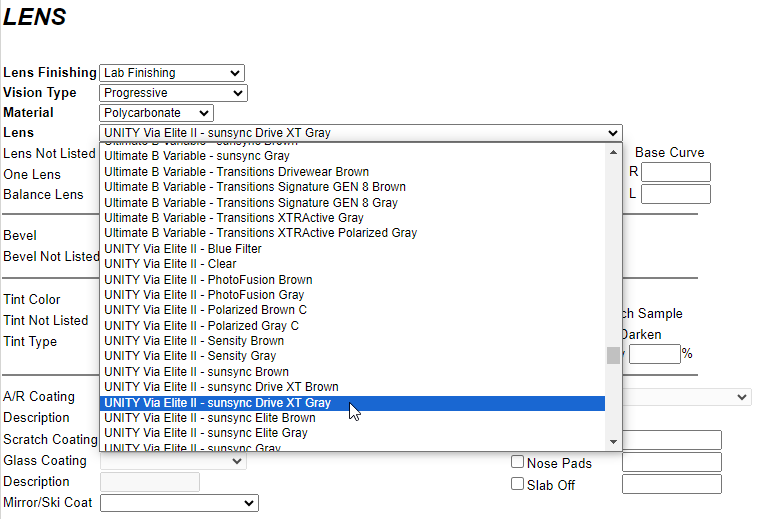Select UNITY Via Elite II - PhotoFusion Brown
766x519 pixels.
pyautogui.click(x=208, y=280)
